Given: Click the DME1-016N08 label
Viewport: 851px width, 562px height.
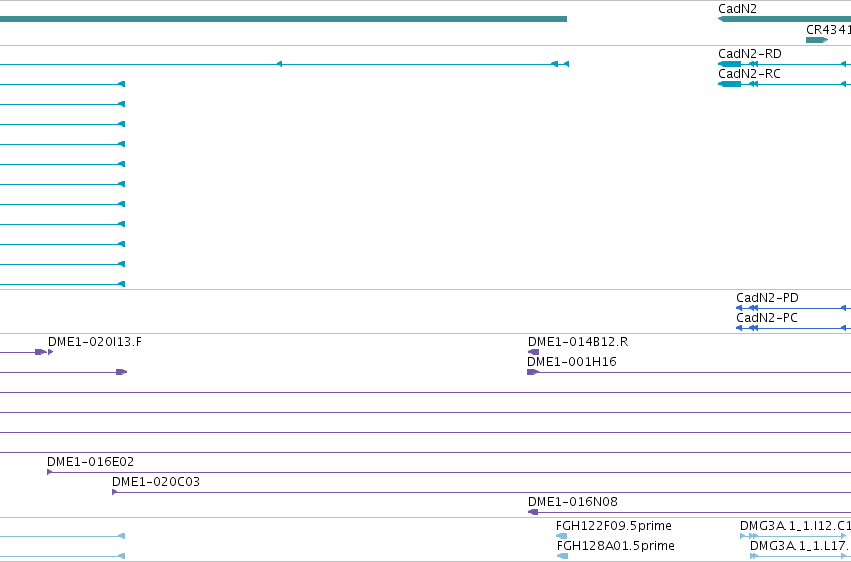Looking at the screenshot, I should click(x=573, y=502).
